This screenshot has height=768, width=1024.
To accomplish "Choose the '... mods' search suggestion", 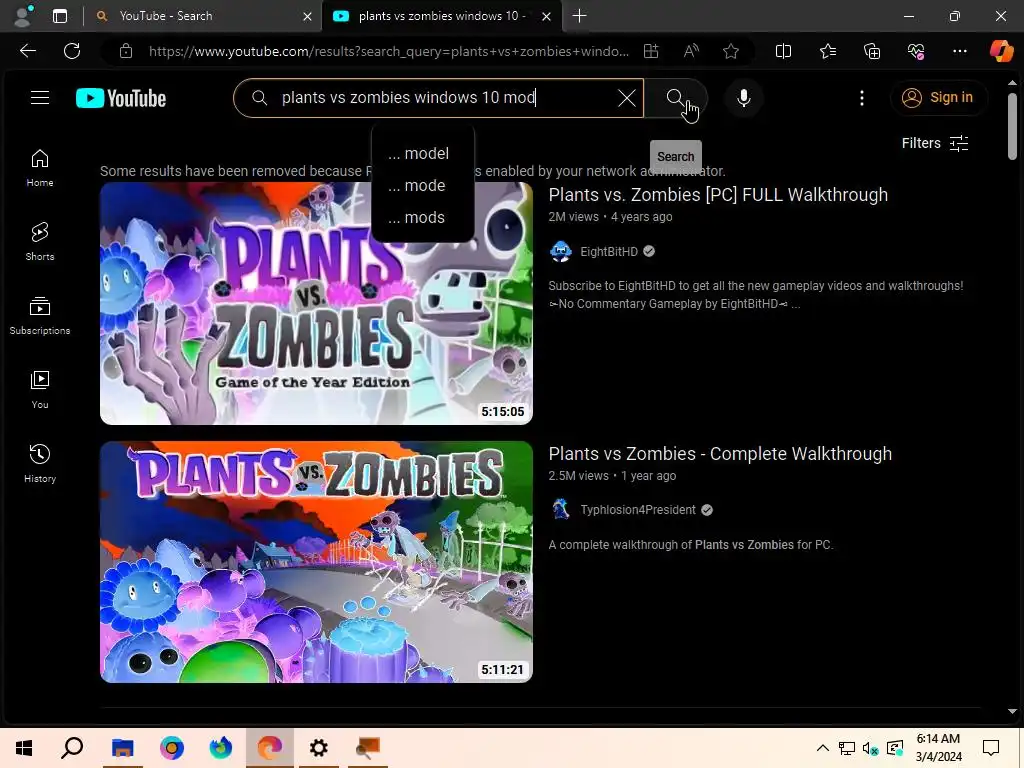I will tap(423, 217).
